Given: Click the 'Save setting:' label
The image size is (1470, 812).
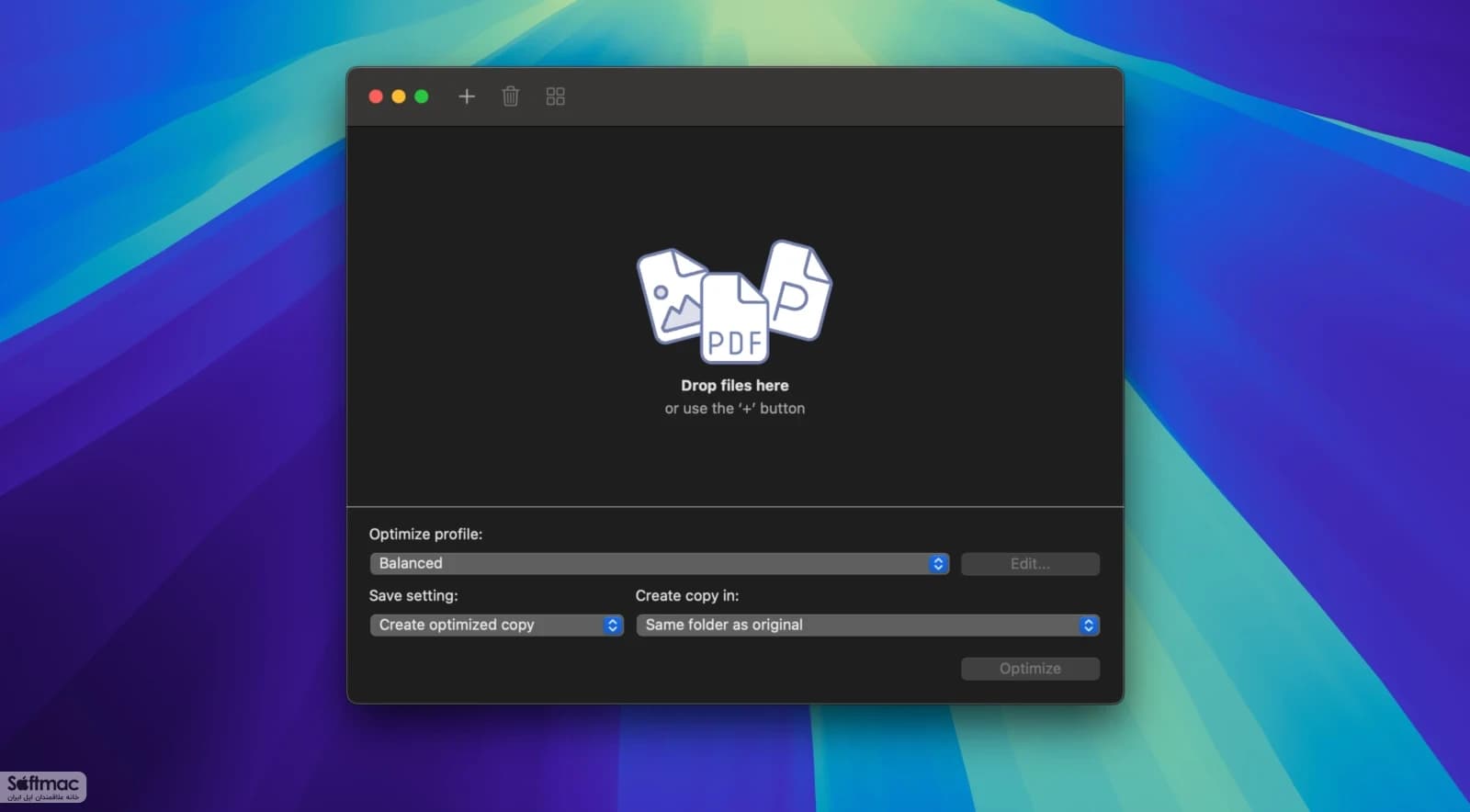Looking at the screenshot, I should point(413,595).
